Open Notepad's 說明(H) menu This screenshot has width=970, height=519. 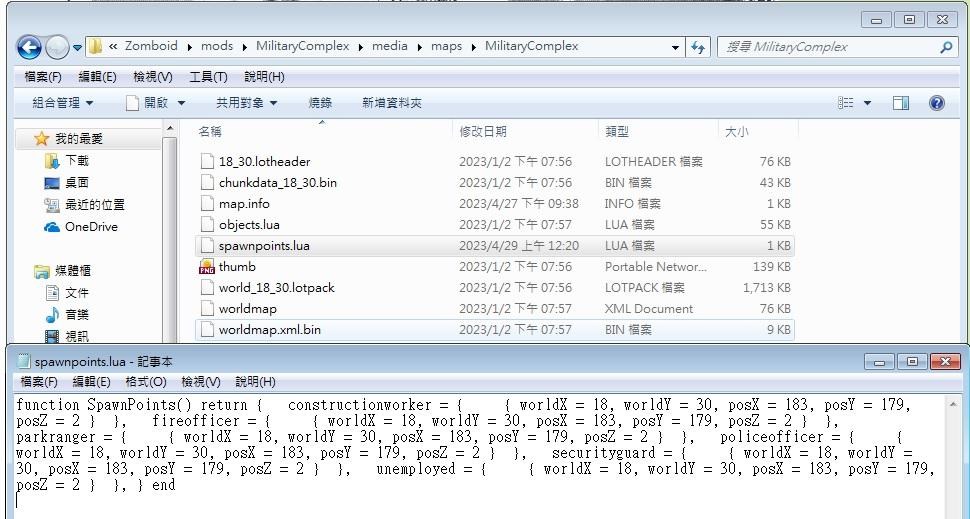coord(255,382)
